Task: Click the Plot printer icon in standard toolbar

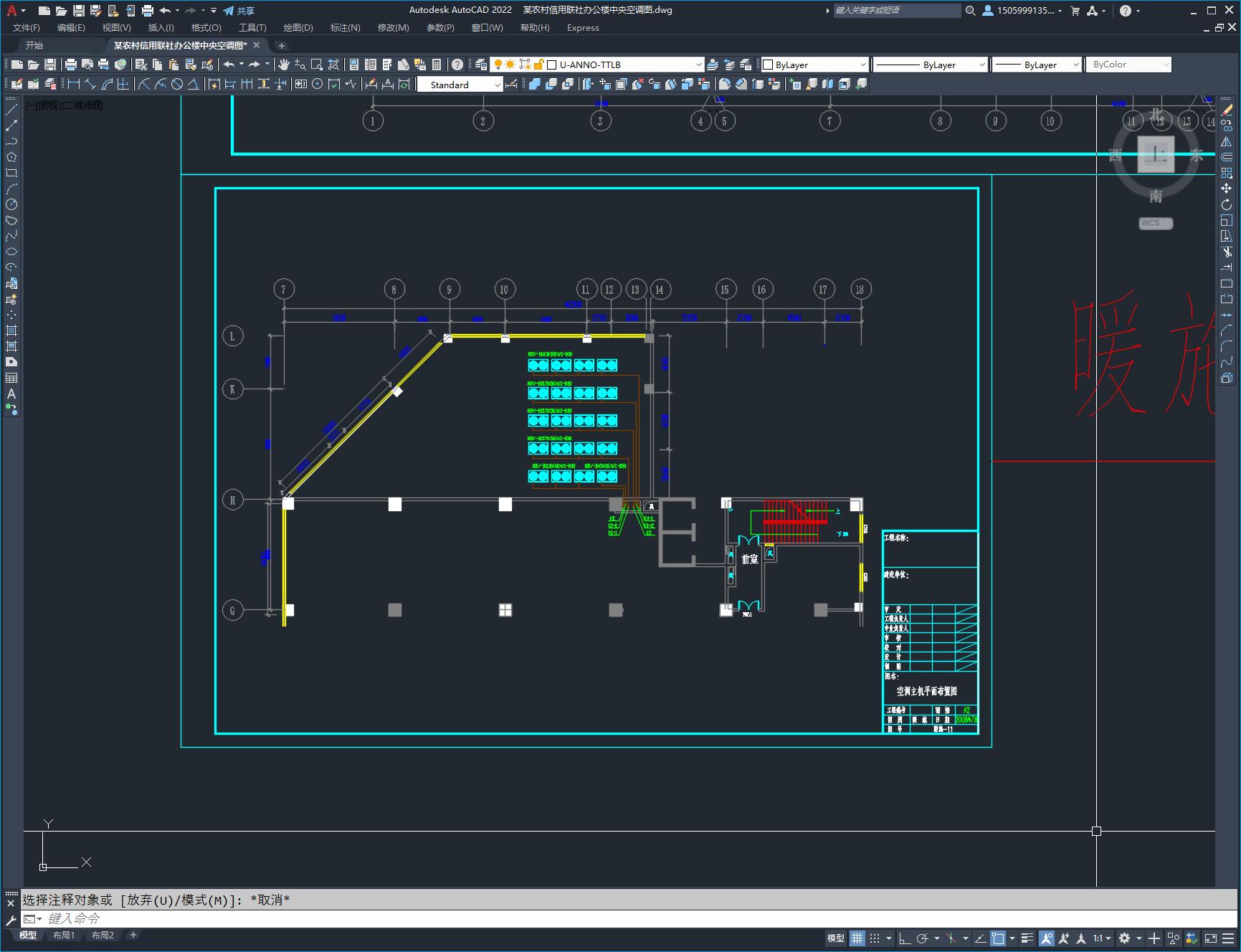Action: (70, 65)
